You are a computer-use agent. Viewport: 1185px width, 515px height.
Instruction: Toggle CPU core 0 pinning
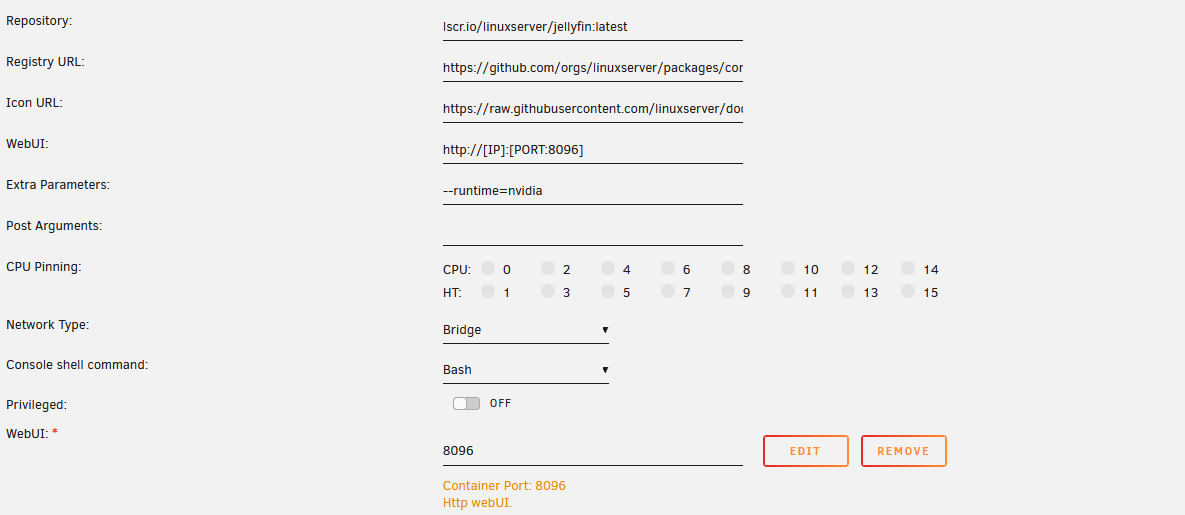(488, 268)
